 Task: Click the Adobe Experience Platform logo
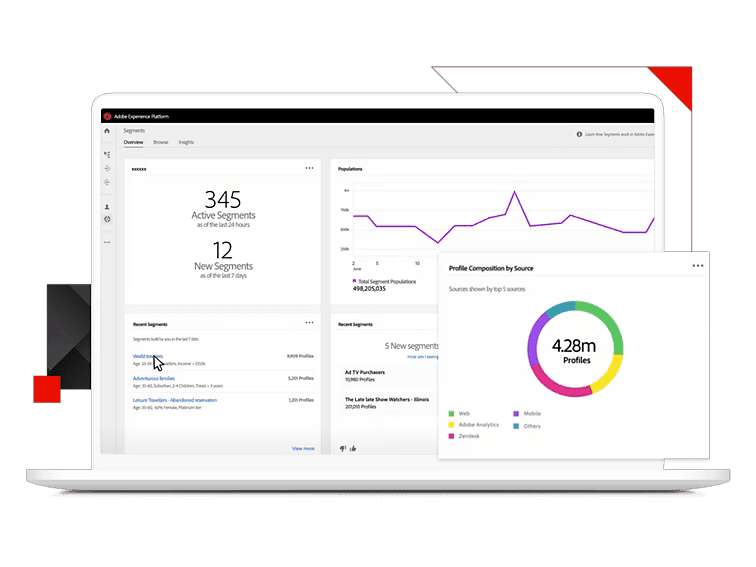pos(107,116)
